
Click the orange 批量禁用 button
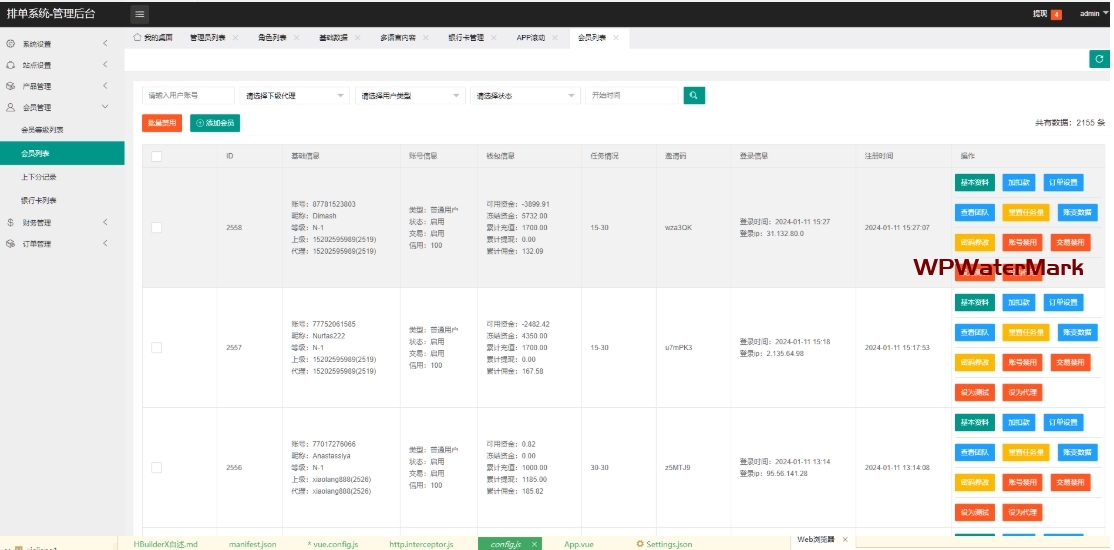161,123
